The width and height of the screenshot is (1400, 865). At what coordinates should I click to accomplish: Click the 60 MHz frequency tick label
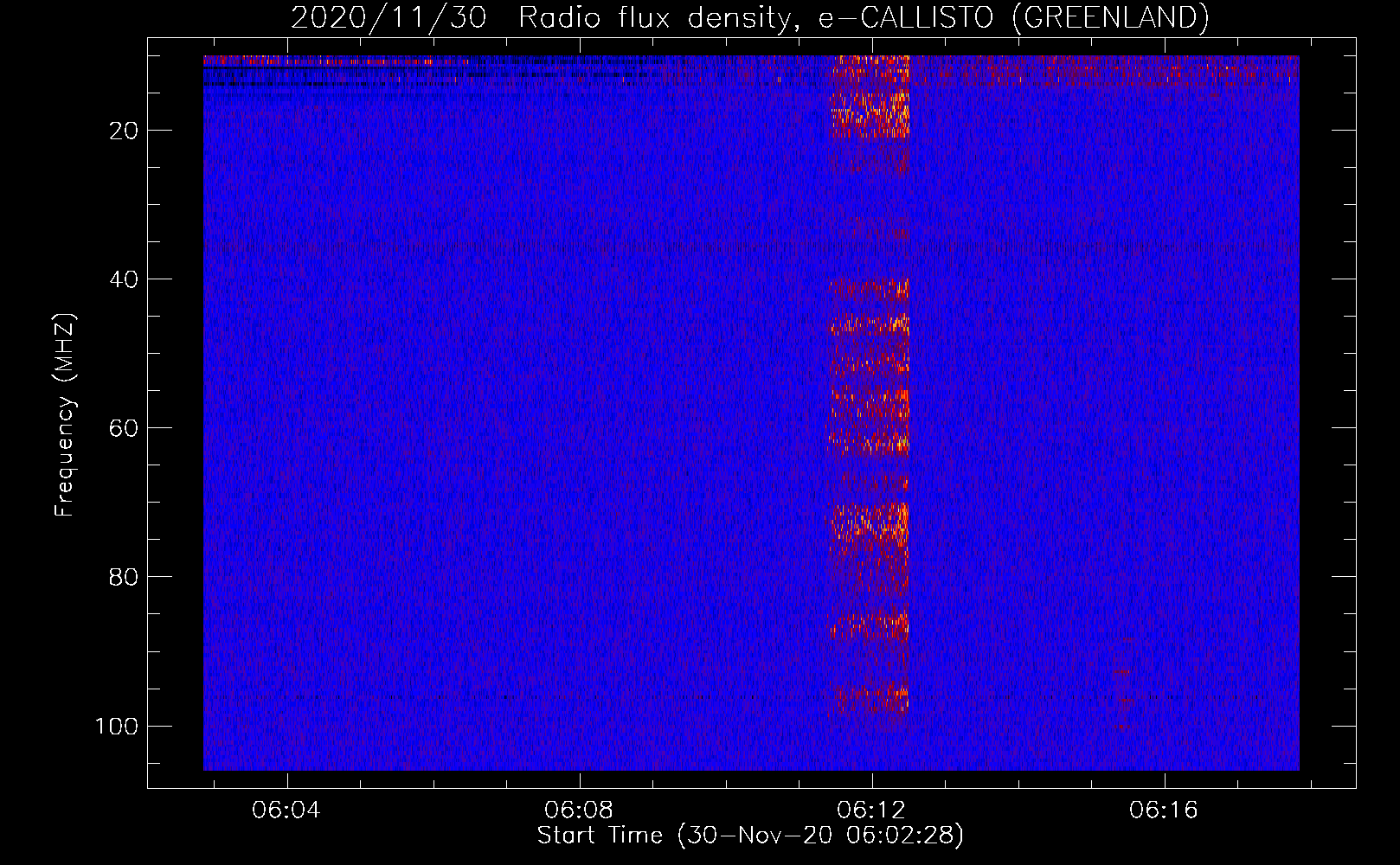124,428
